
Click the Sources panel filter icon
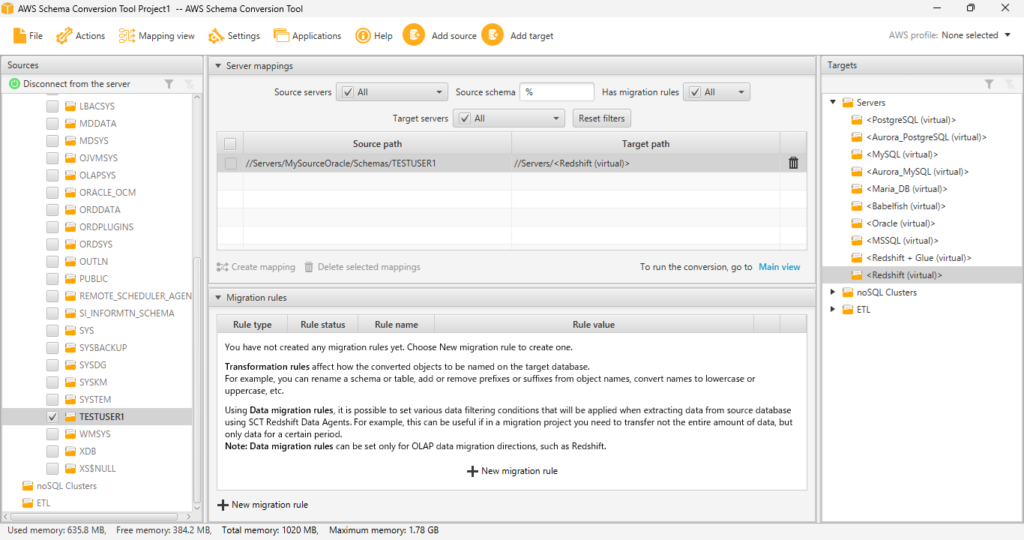click(x=169, y=85)
